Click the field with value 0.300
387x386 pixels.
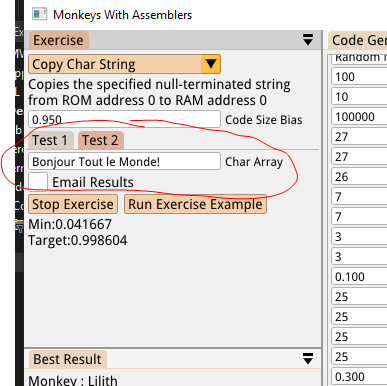coord(359,377)
